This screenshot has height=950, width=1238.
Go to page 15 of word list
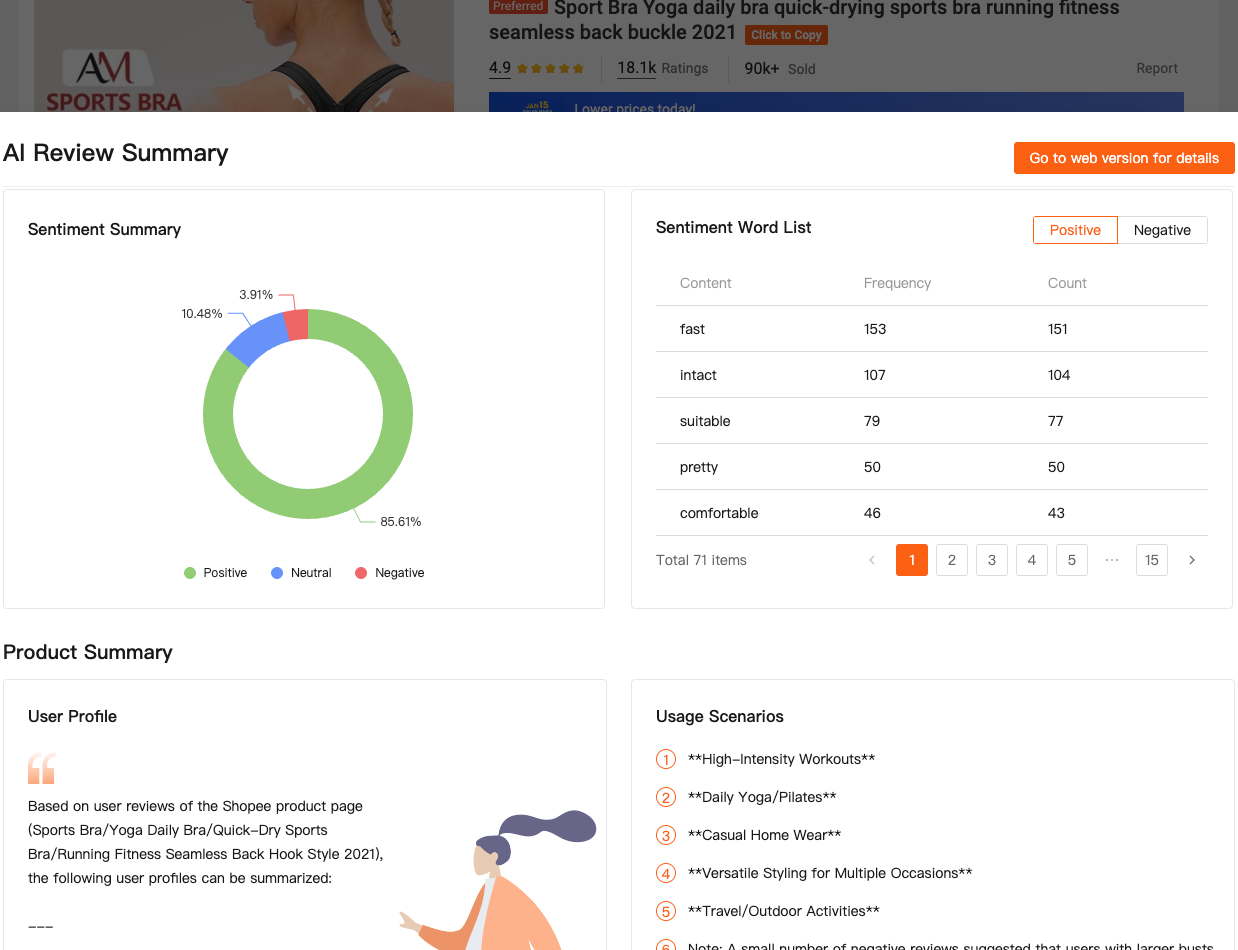click(x=1151, y=560)
